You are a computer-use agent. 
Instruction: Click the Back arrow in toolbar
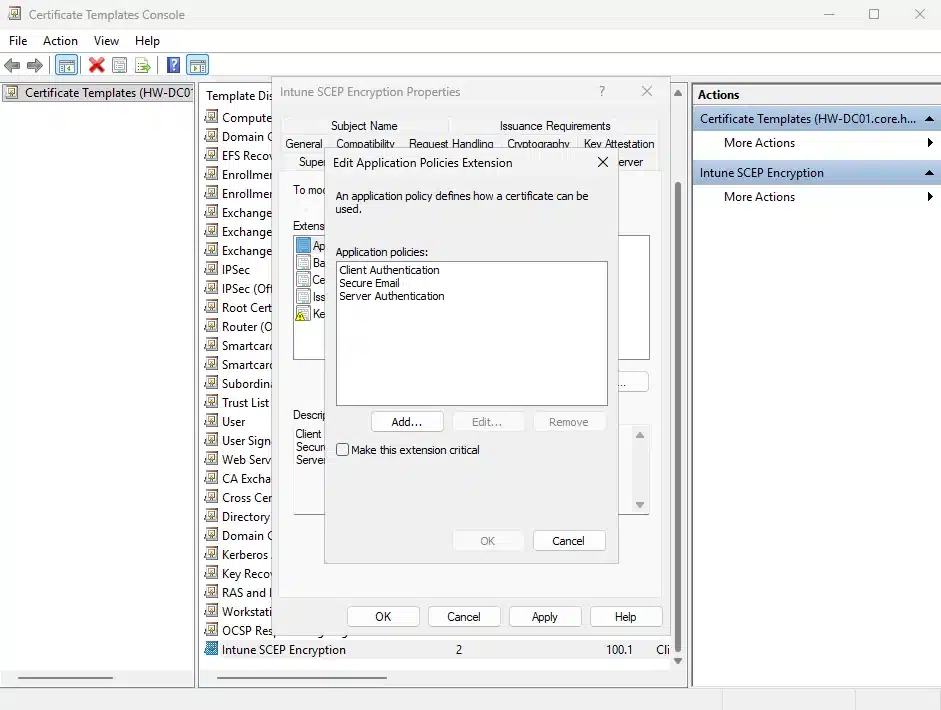point(12,66)
